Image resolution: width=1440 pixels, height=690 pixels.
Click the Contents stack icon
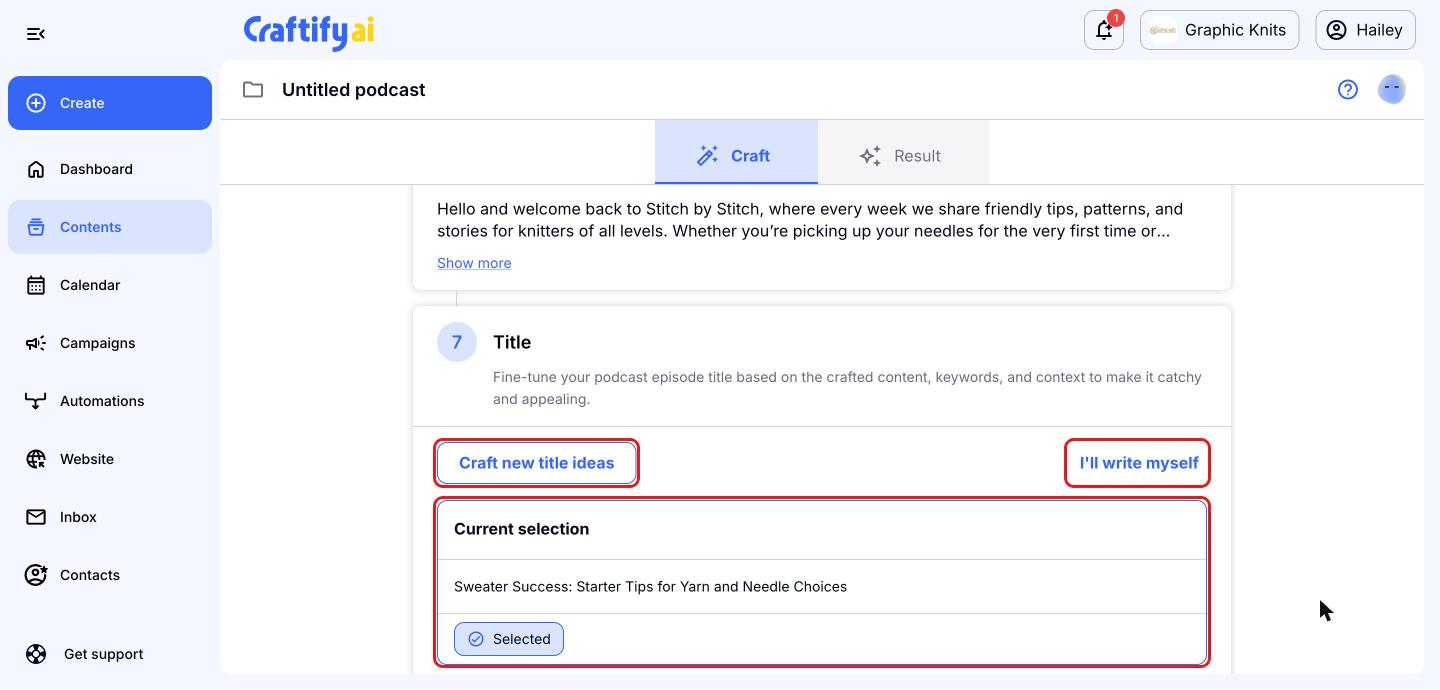(36, 227)
